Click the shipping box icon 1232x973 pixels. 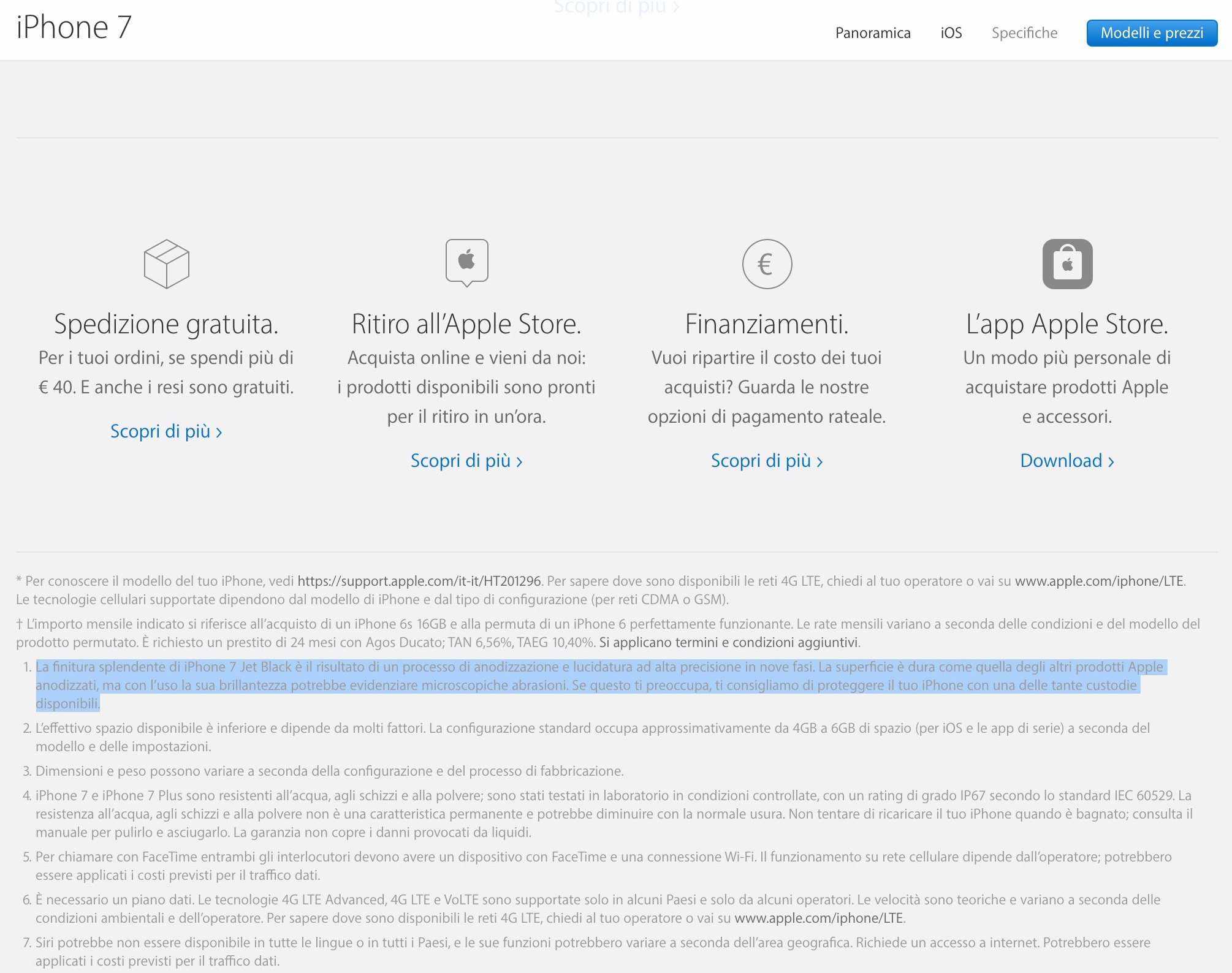tap(166, 264)
